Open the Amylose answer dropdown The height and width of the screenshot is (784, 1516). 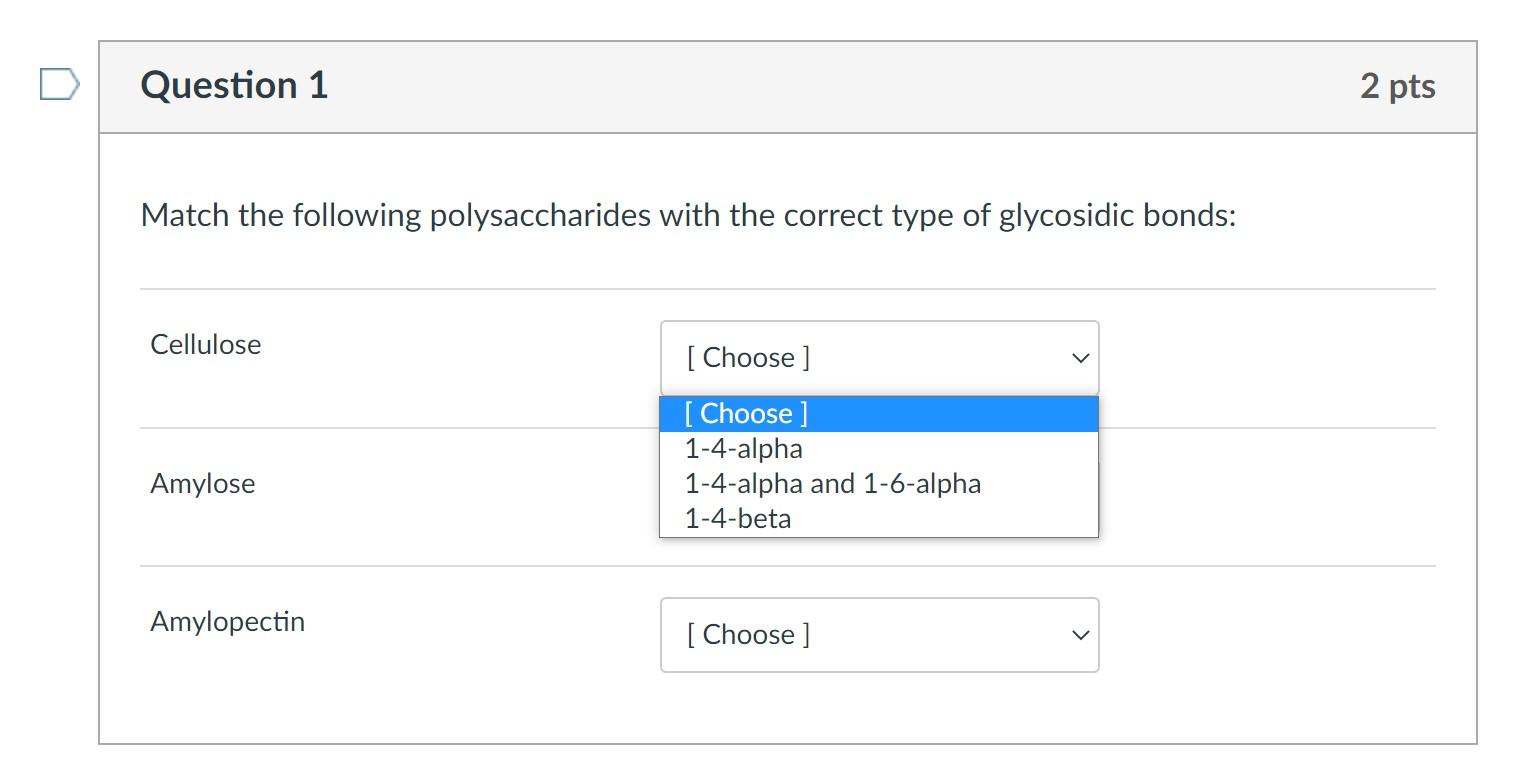pyautogui.click(x=878, y=484)
